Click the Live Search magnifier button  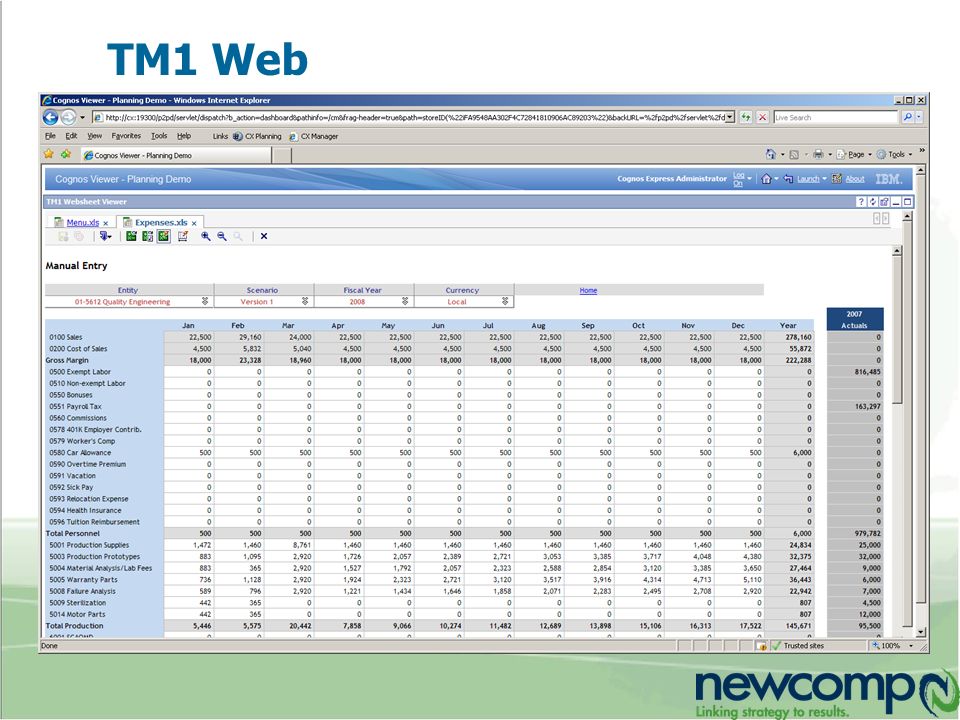pos(907,117)
